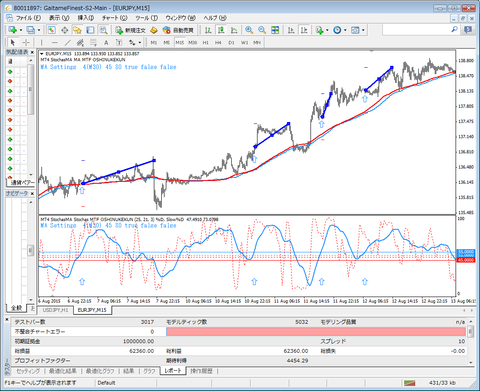The height and width of the screenshot is (391, 480).
Task: Zoom in with the plus magnifier icon
Action: pos(249,30)
